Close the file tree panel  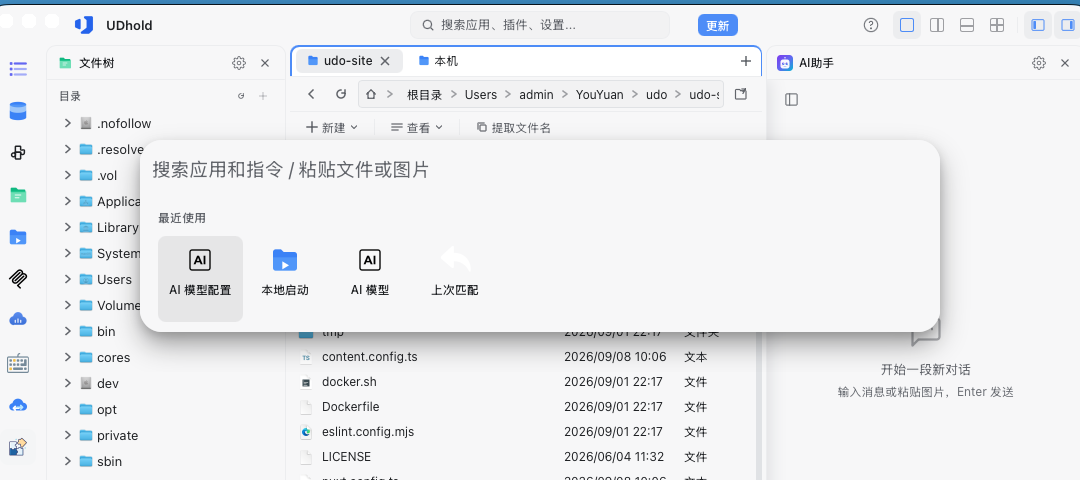pos(265,63)
